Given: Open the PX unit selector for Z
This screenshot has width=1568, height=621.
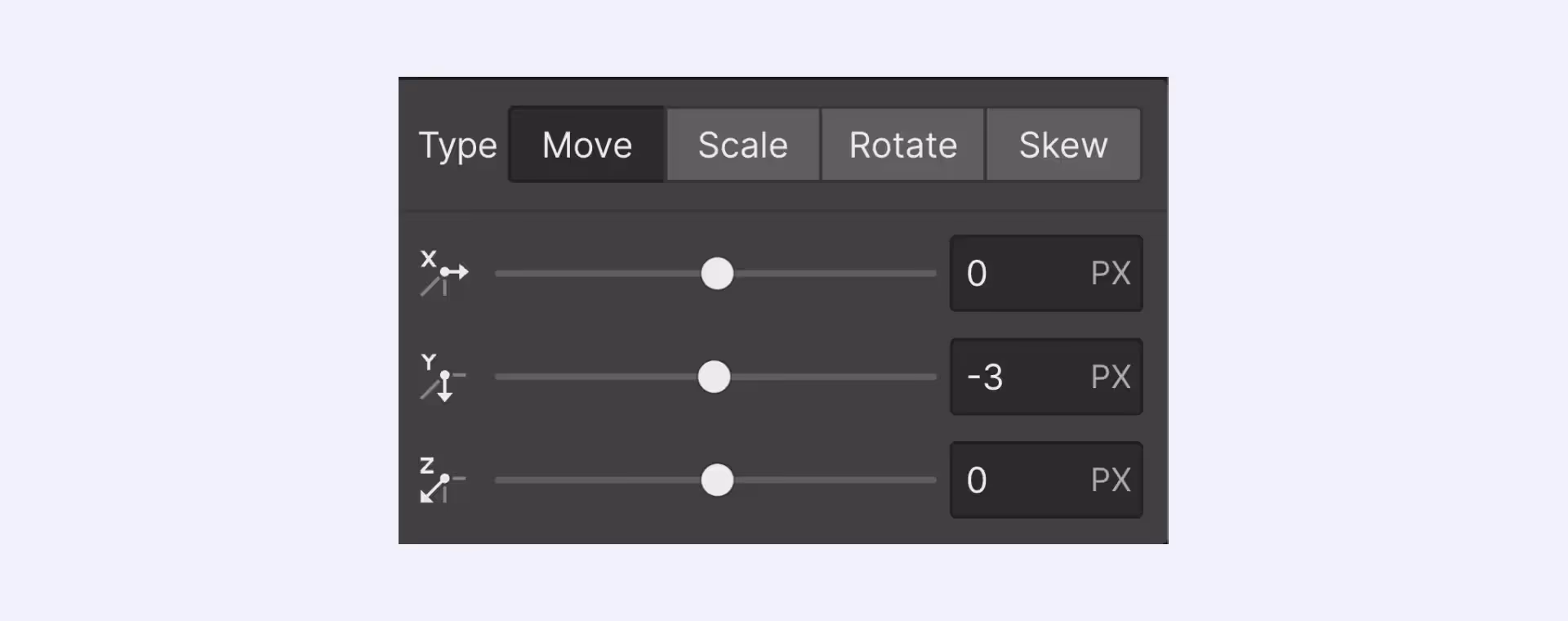Looking at the screenshot, I should [x=1111, y=480].
